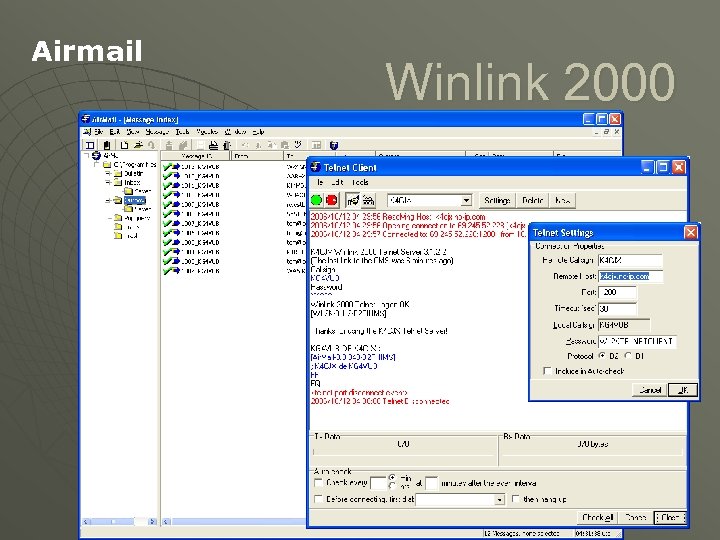Viewport: 720px width, 540px height.
Task: Enable the then hang up checkbox
Action: 516,499
